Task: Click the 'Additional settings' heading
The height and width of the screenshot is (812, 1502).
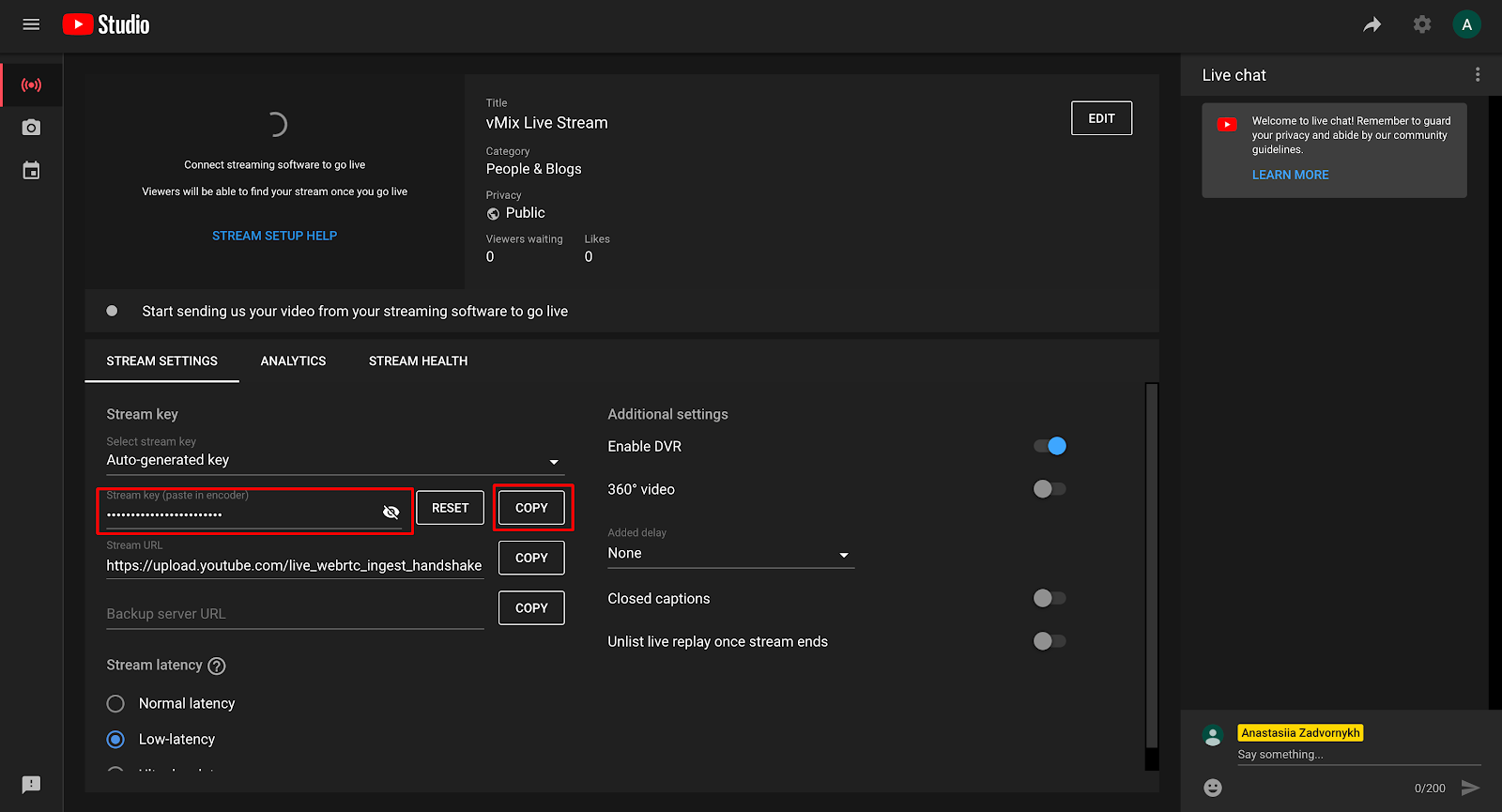Action: [x=667, y=414]
